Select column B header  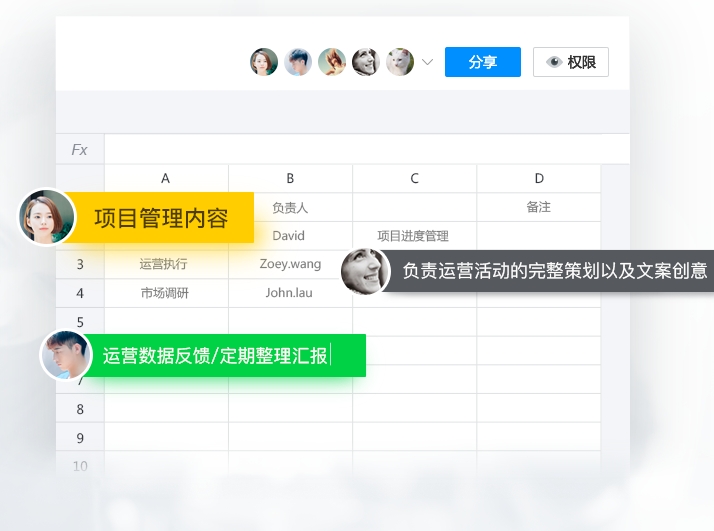click(291, 179)
